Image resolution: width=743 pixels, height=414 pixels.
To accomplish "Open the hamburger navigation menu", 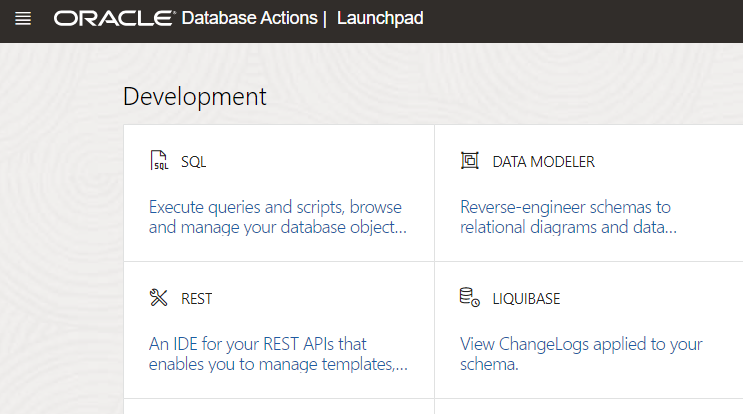I will tap(23, 18).
